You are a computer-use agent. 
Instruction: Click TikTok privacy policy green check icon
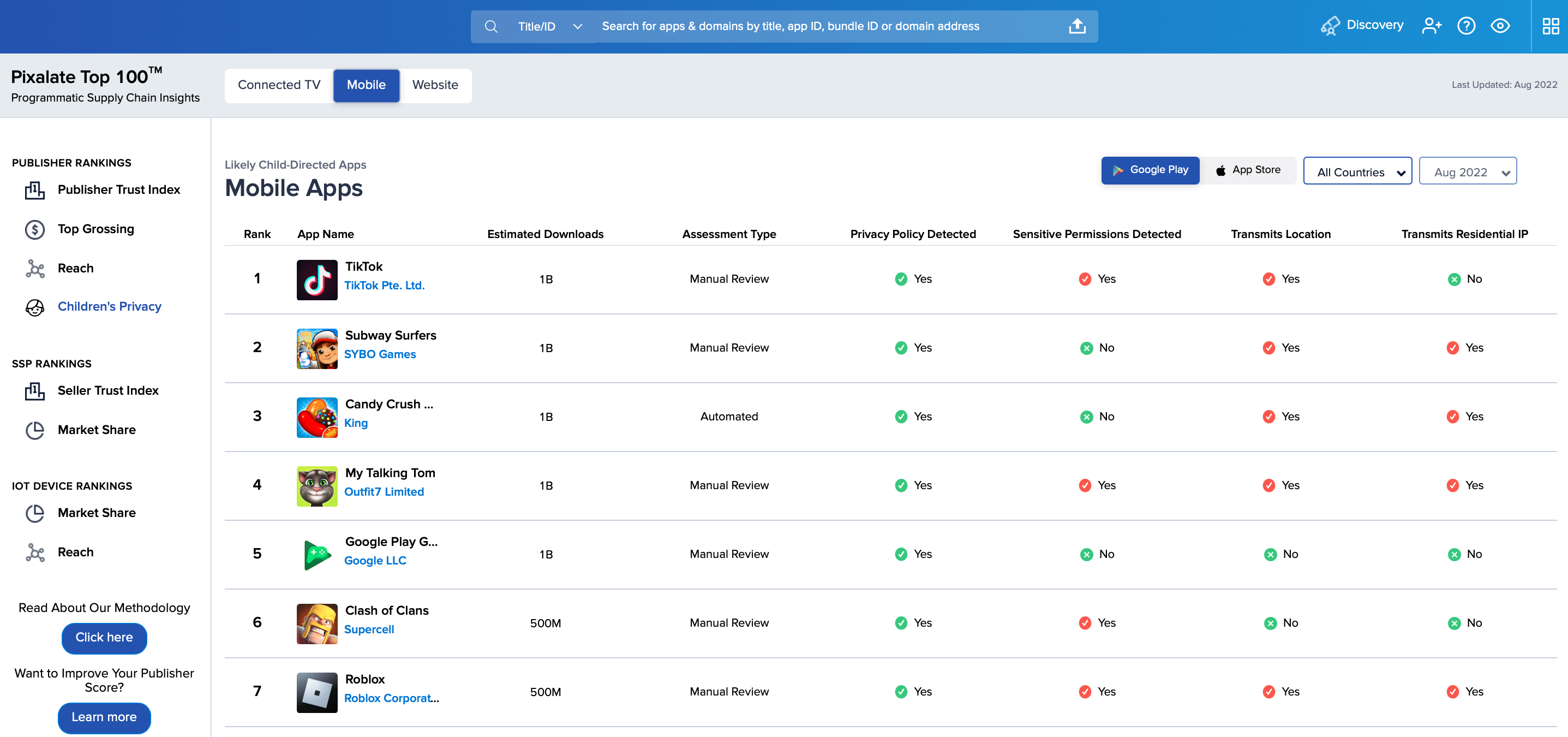(x=901, y=279)
